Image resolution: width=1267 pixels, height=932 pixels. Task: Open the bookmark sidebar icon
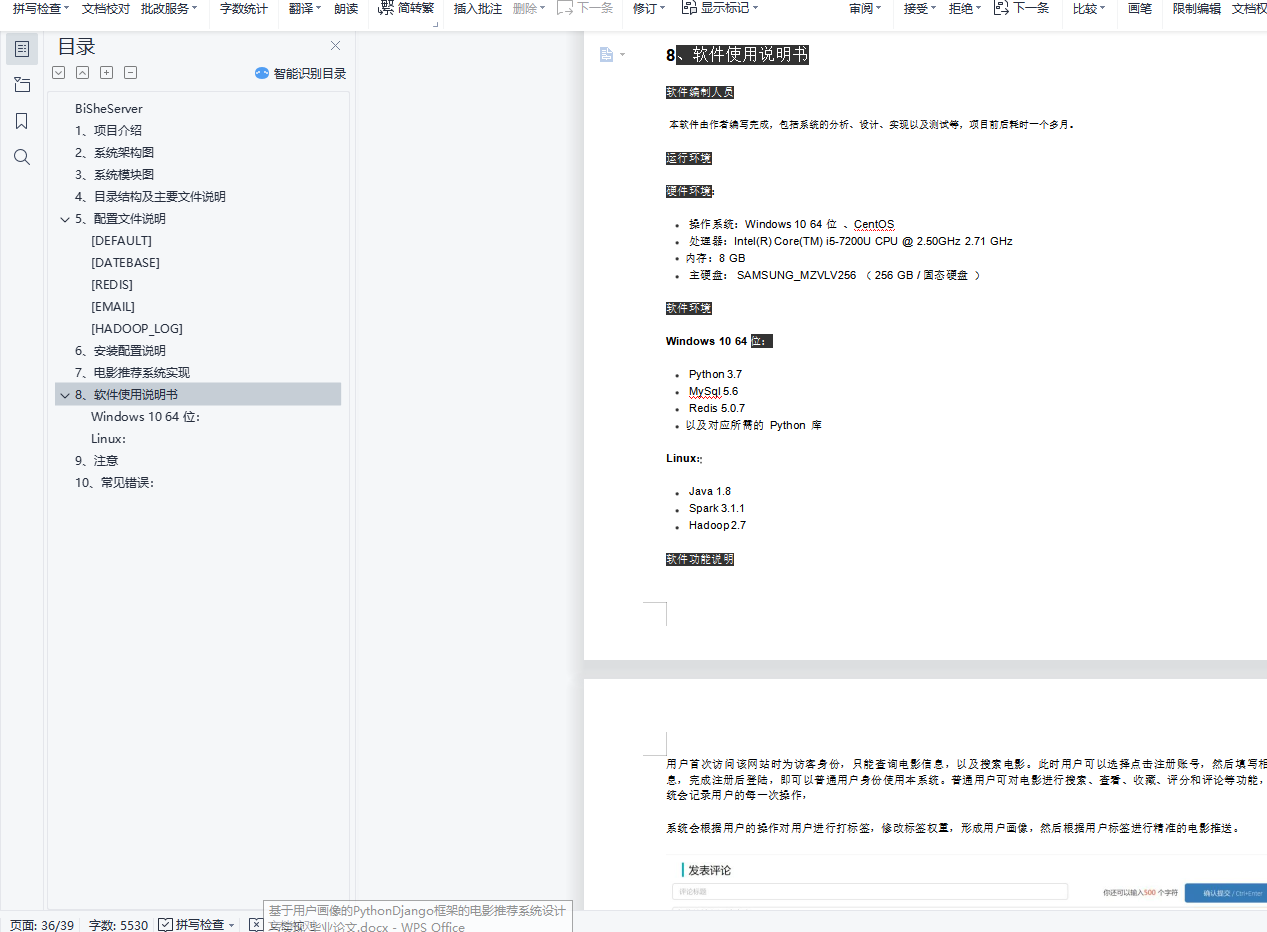(22, 121)
